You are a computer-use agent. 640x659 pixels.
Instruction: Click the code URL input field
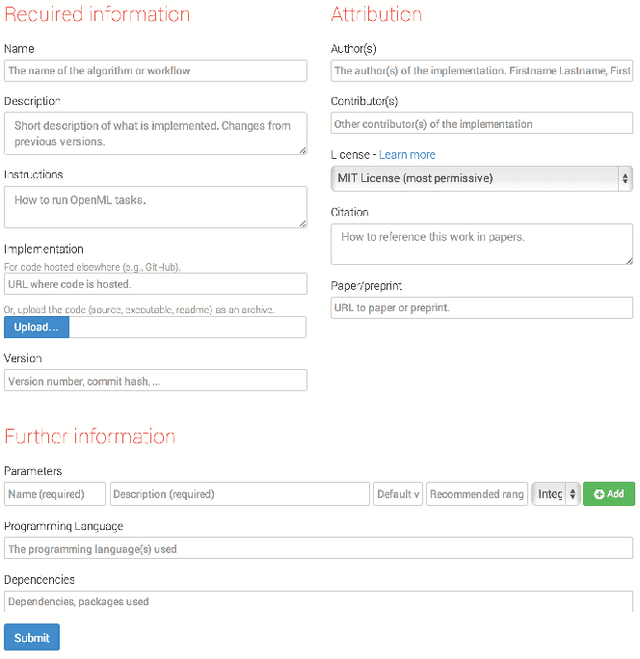pos(155,284)
